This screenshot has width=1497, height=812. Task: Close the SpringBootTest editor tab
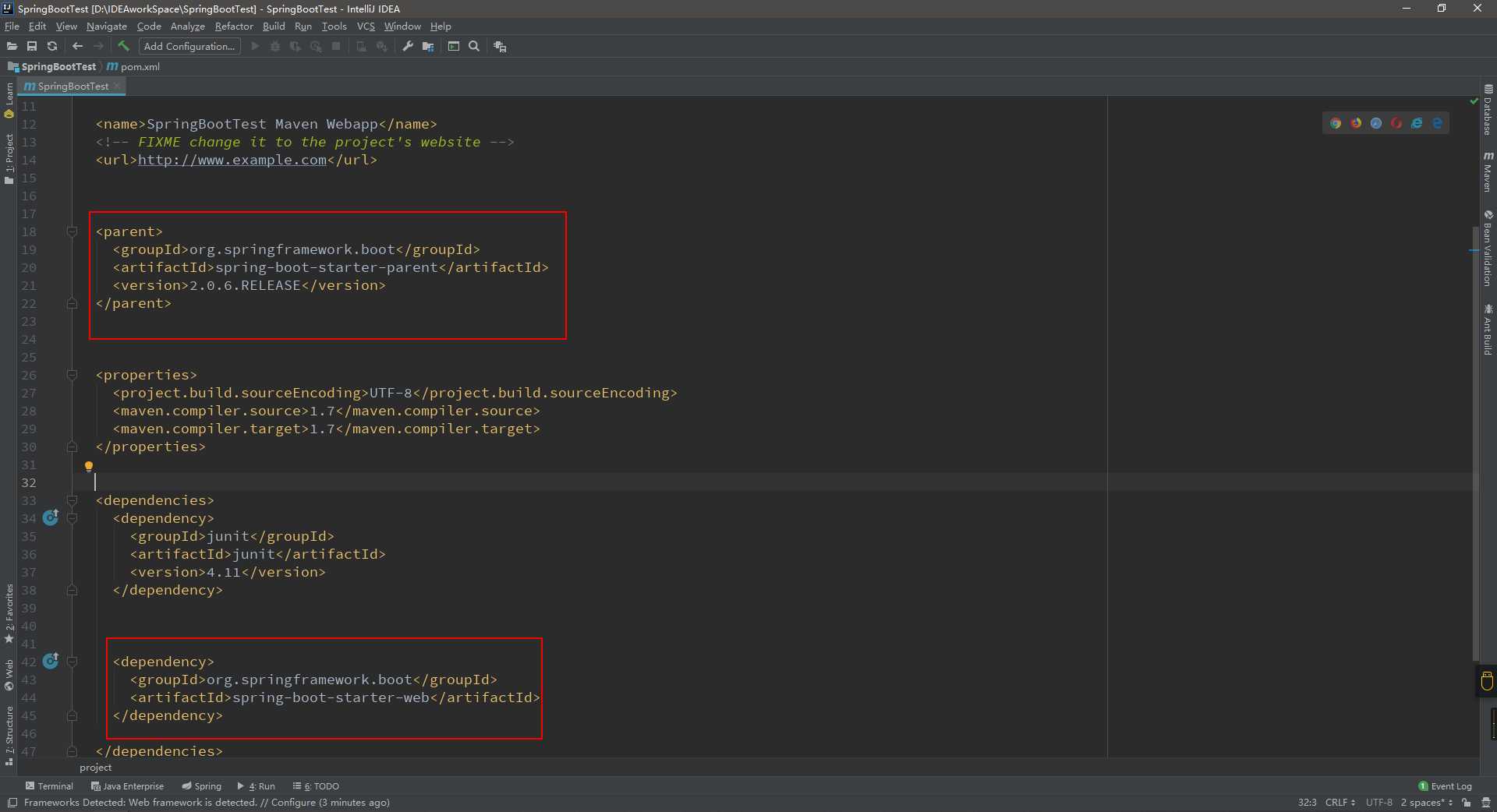coord(118,86)
